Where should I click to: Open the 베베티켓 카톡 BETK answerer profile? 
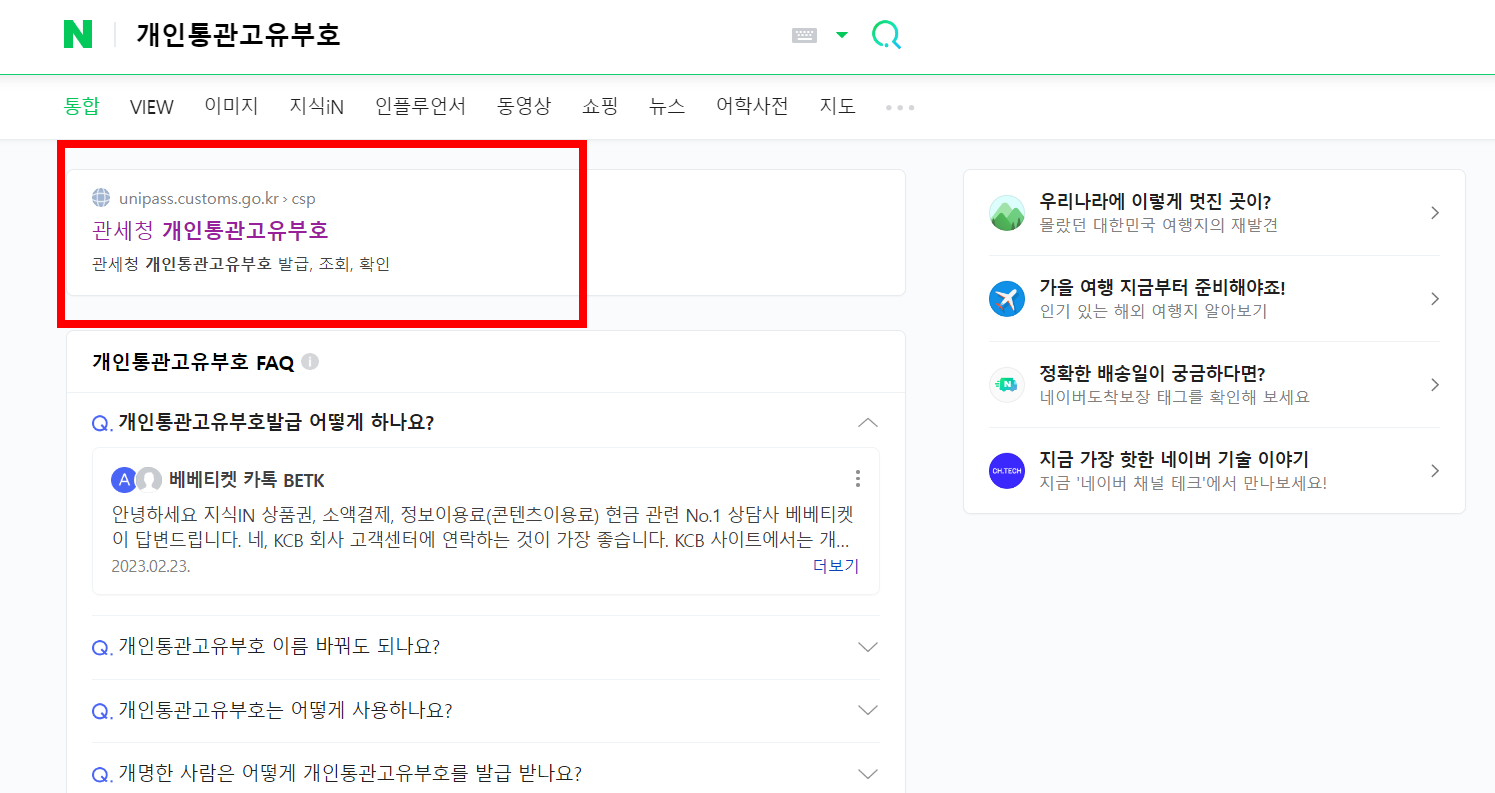pos(247,480)
